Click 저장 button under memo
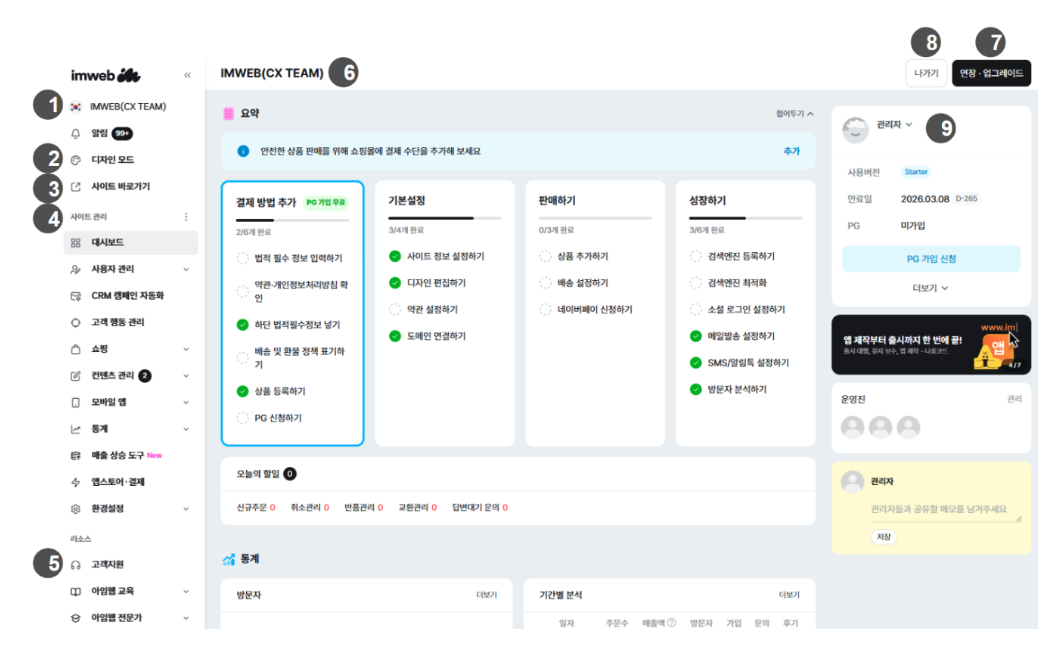1057x645 pixels. 884,537
